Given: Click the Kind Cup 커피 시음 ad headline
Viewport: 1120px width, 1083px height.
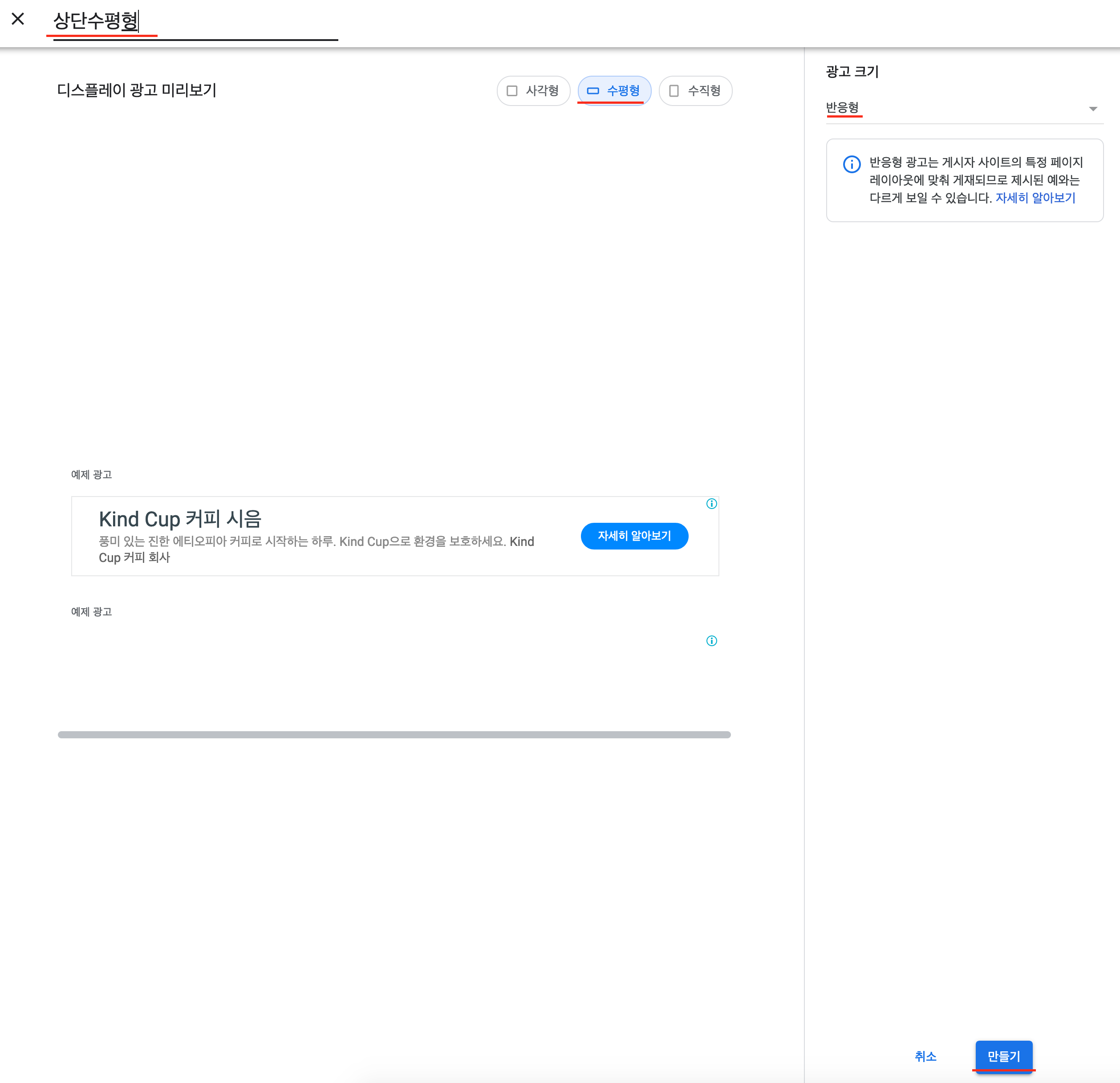Looking at the screenshot, I should coord(180,519).
